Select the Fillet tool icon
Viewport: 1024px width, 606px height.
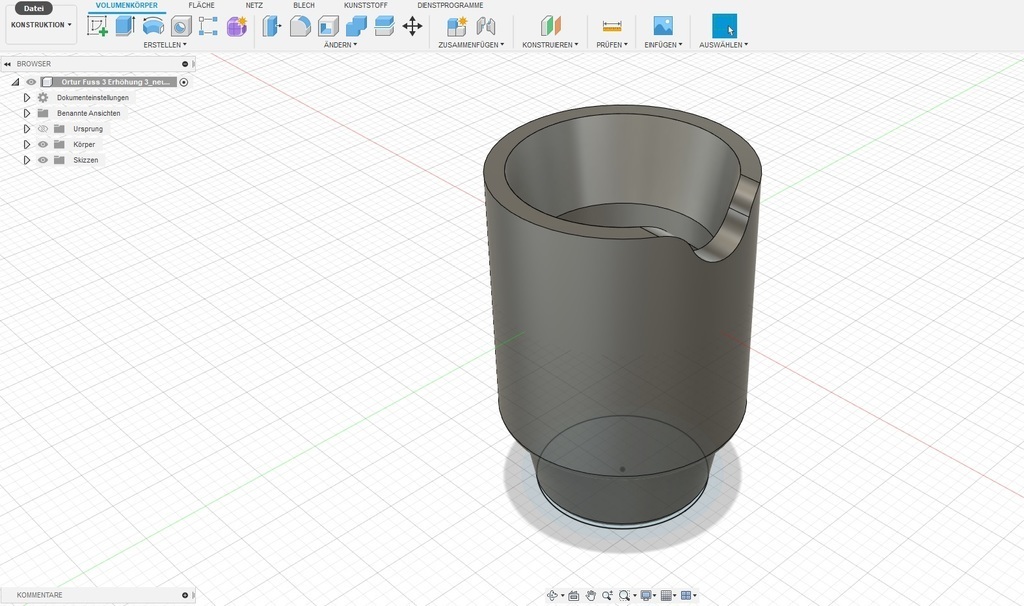pos(300,27)
